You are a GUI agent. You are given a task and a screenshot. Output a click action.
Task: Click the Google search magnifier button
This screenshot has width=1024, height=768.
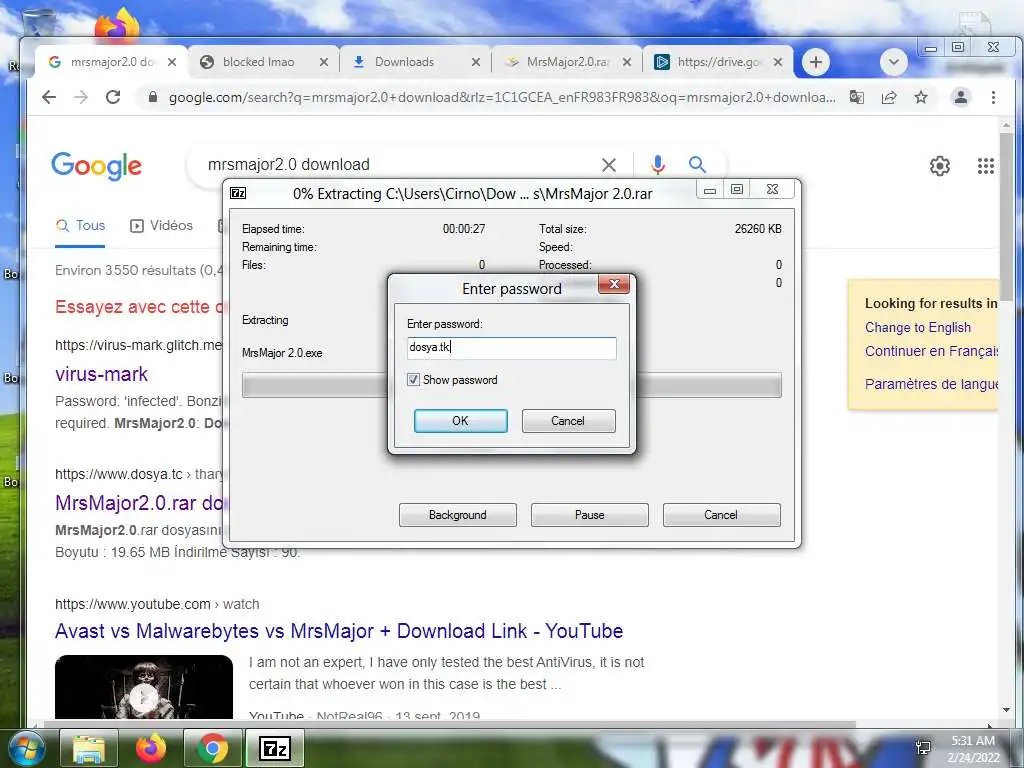(697, 165)
